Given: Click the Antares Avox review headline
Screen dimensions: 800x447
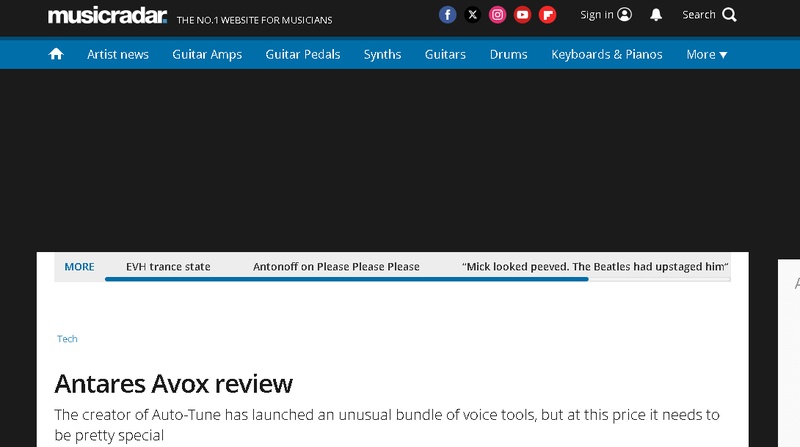Looking at the screenshot, I should point(173,384).
